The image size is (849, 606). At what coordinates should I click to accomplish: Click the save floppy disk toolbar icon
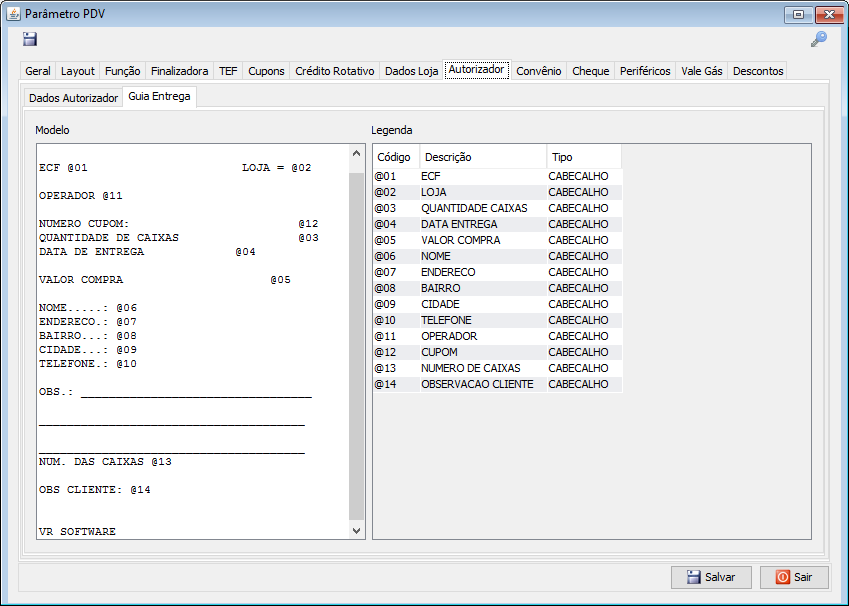tap(30, 39)
